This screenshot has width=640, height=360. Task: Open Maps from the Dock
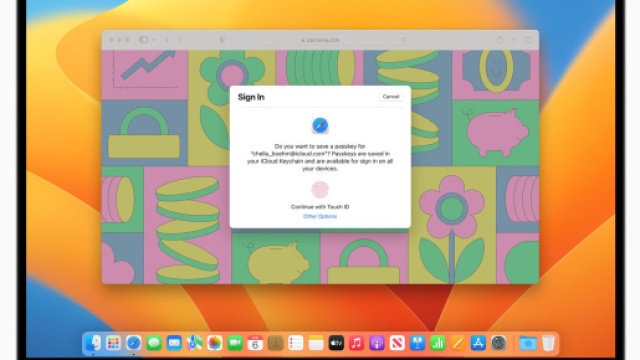coord(194,343)
